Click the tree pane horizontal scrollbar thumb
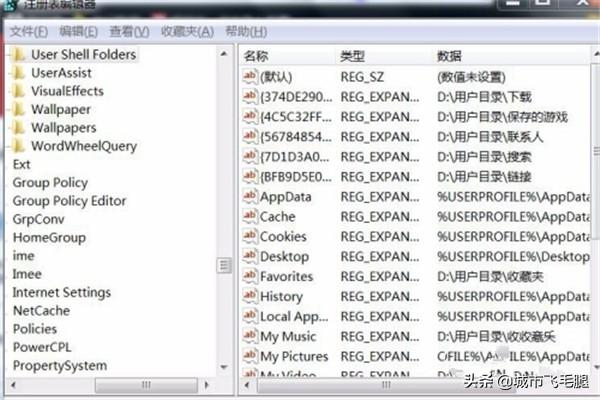Image resolution: width=600 pixels, height=400 pixels. click(x=146, y=385)
